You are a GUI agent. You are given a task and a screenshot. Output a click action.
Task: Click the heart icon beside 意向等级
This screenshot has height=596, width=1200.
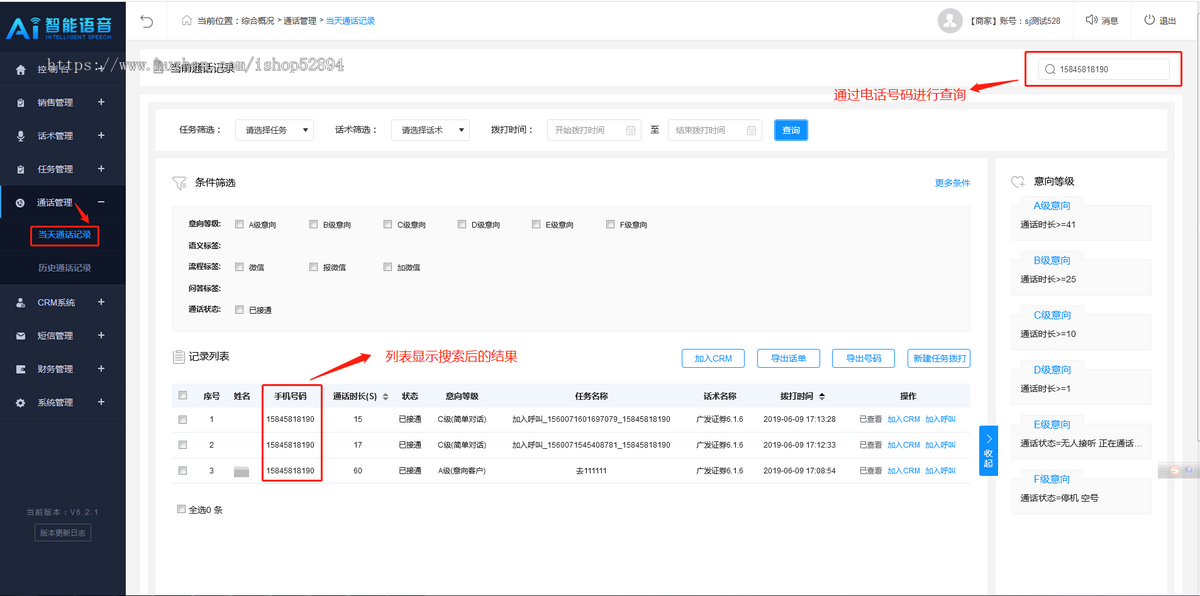pos(1018,182)
